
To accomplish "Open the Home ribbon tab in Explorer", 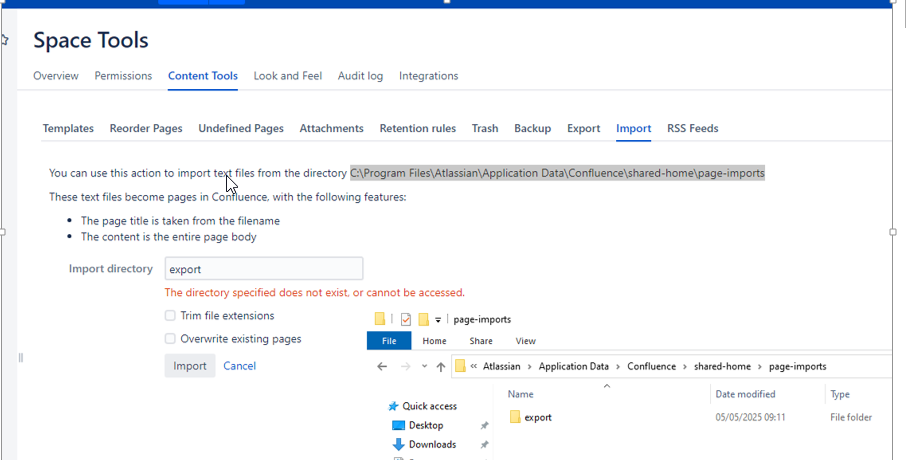I will [x=434, y=341].
